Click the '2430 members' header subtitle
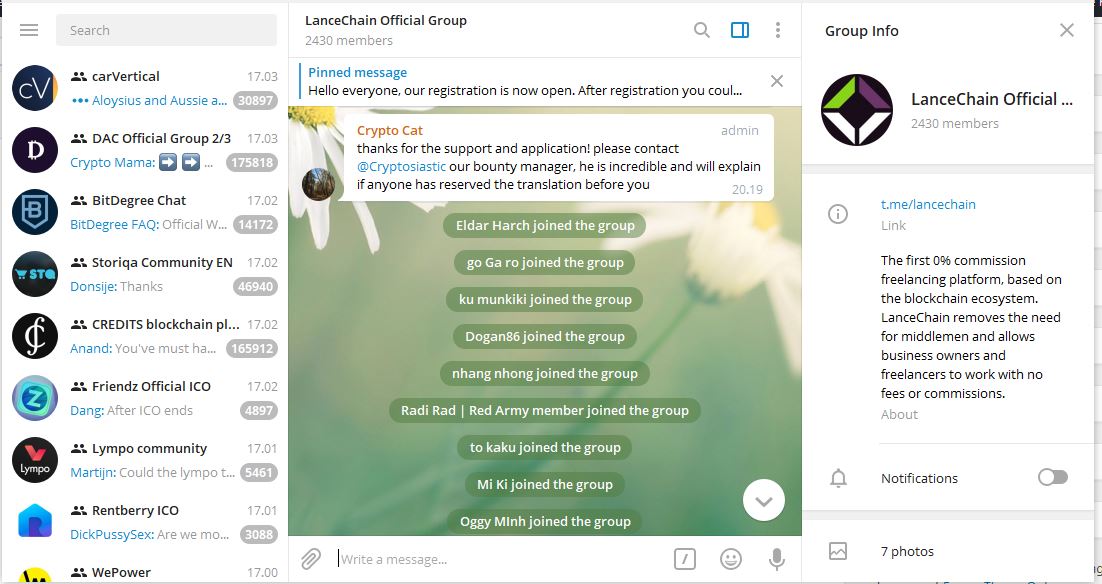The width and height of the screenshot is (1102, 584). coord(349,41)
